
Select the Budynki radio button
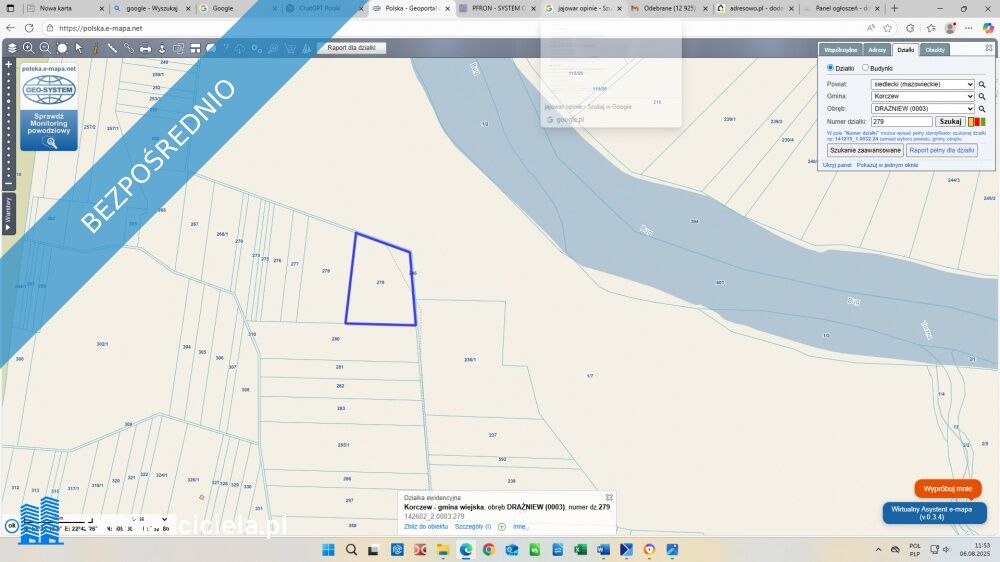click(865, 68)
